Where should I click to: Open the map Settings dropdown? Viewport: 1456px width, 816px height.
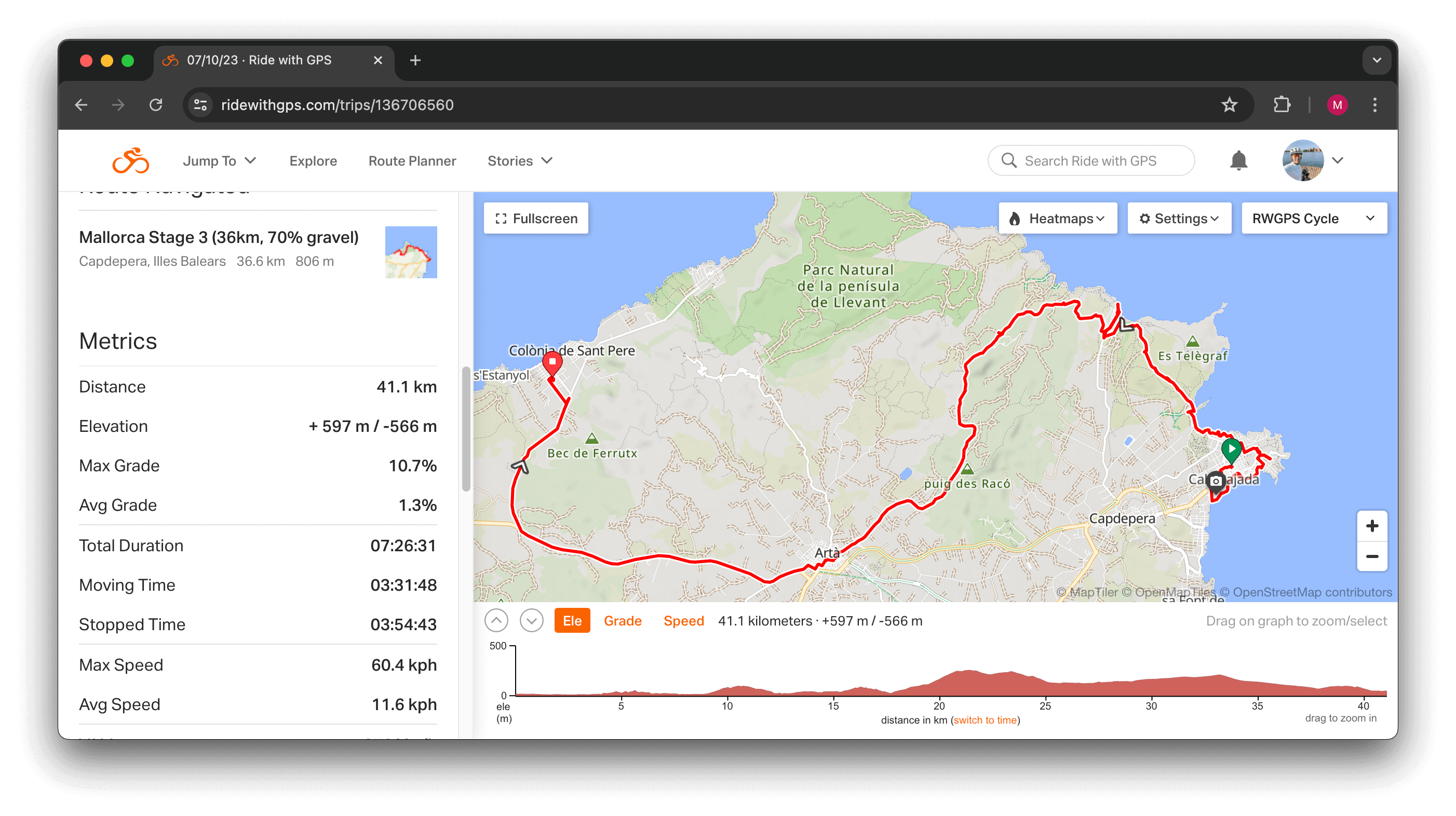click(1179, 219)
